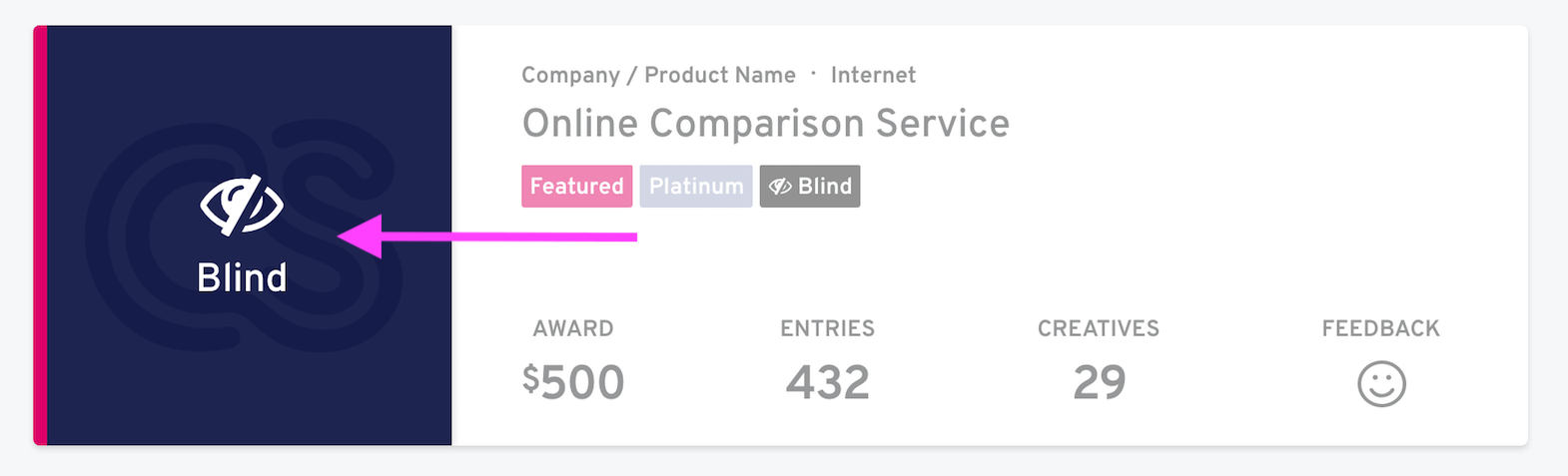Screen dimensions: 1568x476
Task: Click the feedback smiley face icon
Action: tap(1381, 384)
